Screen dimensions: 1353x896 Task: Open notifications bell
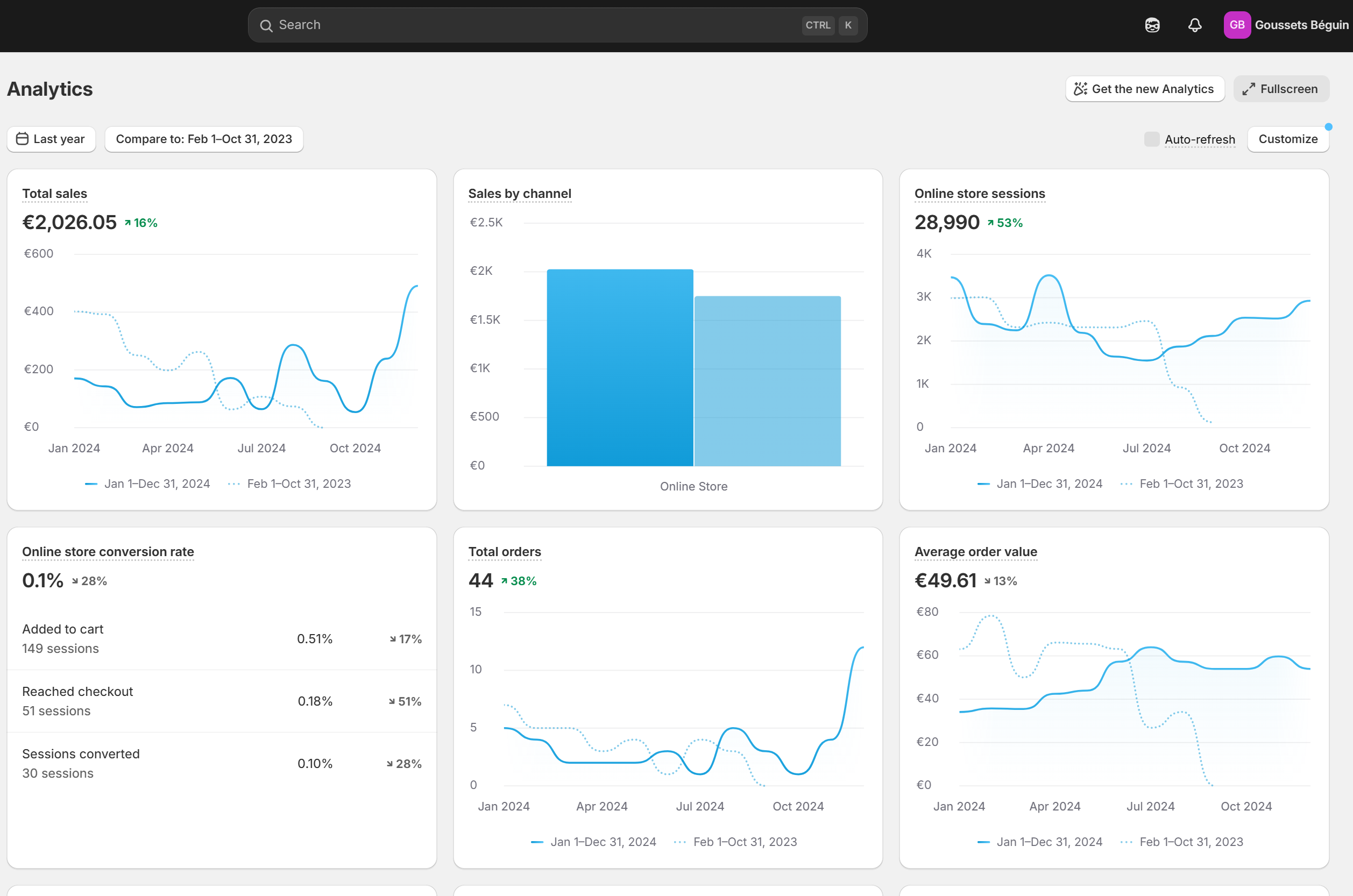[1195, 25]
